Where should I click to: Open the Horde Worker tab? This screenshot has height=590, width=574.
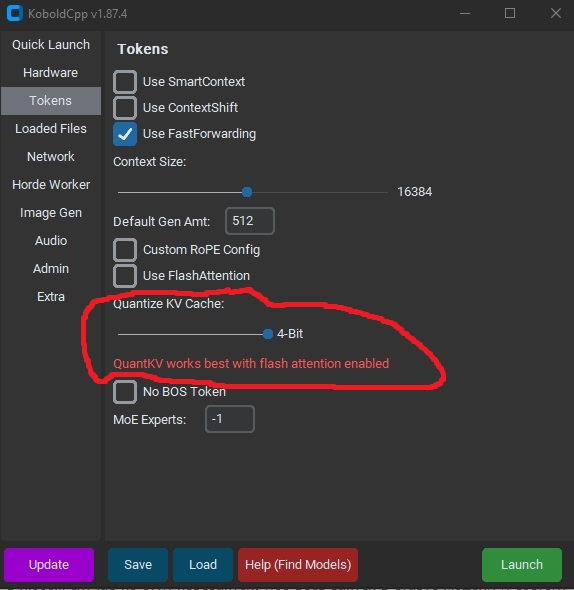[51, 185]
